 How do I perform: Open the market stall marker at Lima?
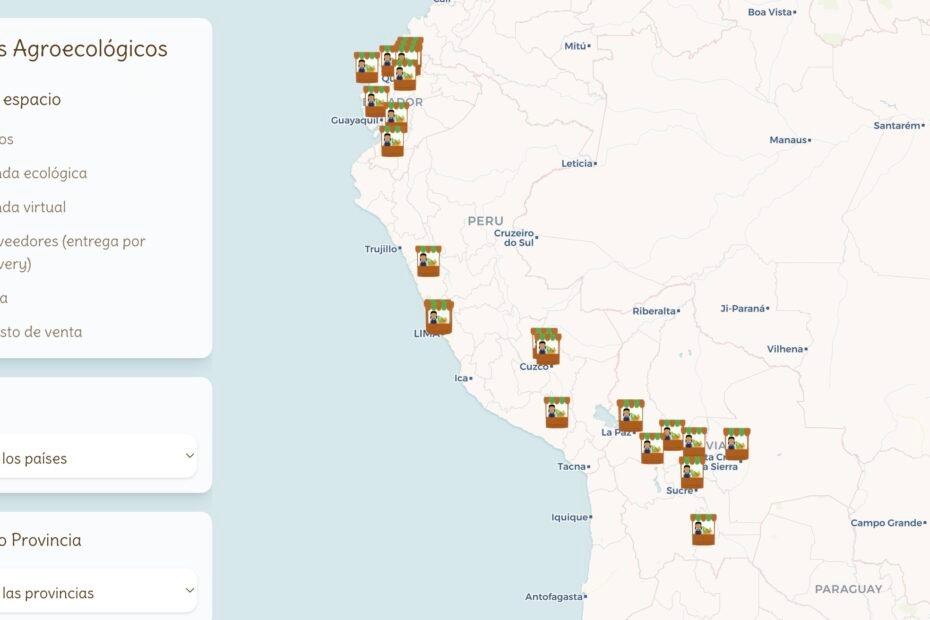pos(438,316)
